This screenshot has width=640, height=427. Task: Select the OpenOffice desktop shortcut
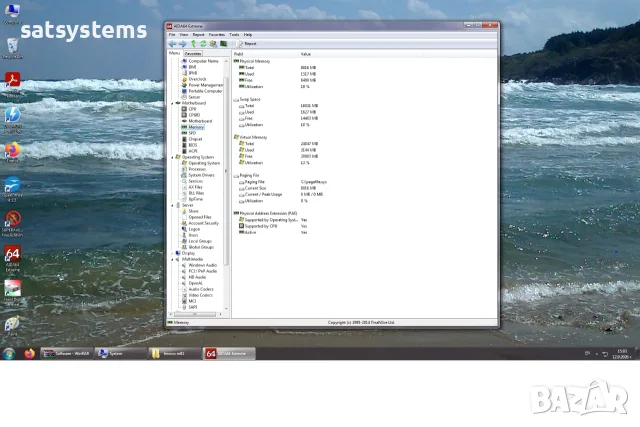(12, 189)
